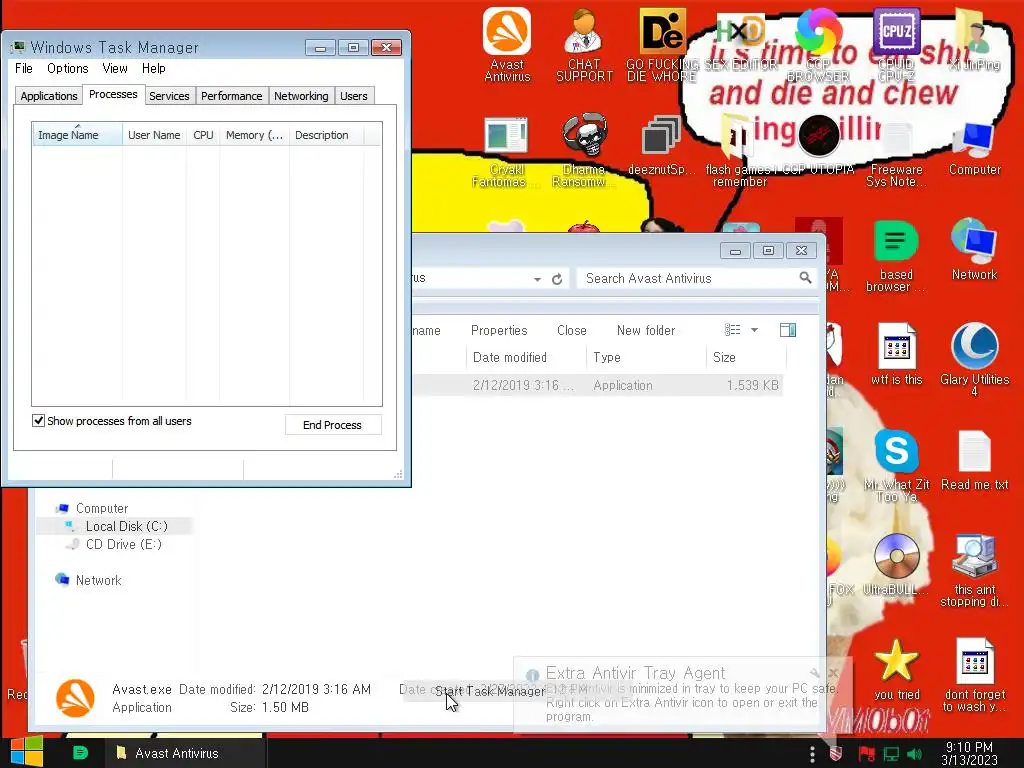Click Explorer search magnifier icon
1024x768 pixels.
tap(805, 278)
